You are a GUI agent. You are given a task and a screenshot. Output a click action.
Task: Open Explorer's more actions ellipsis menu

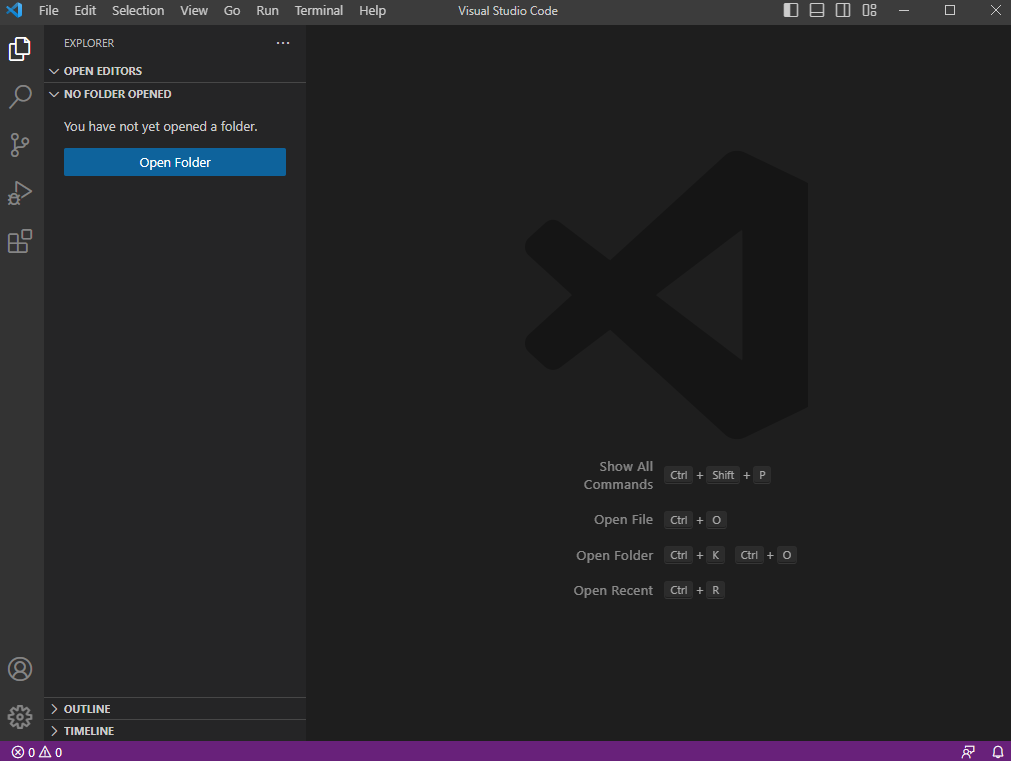click(283, 43)
